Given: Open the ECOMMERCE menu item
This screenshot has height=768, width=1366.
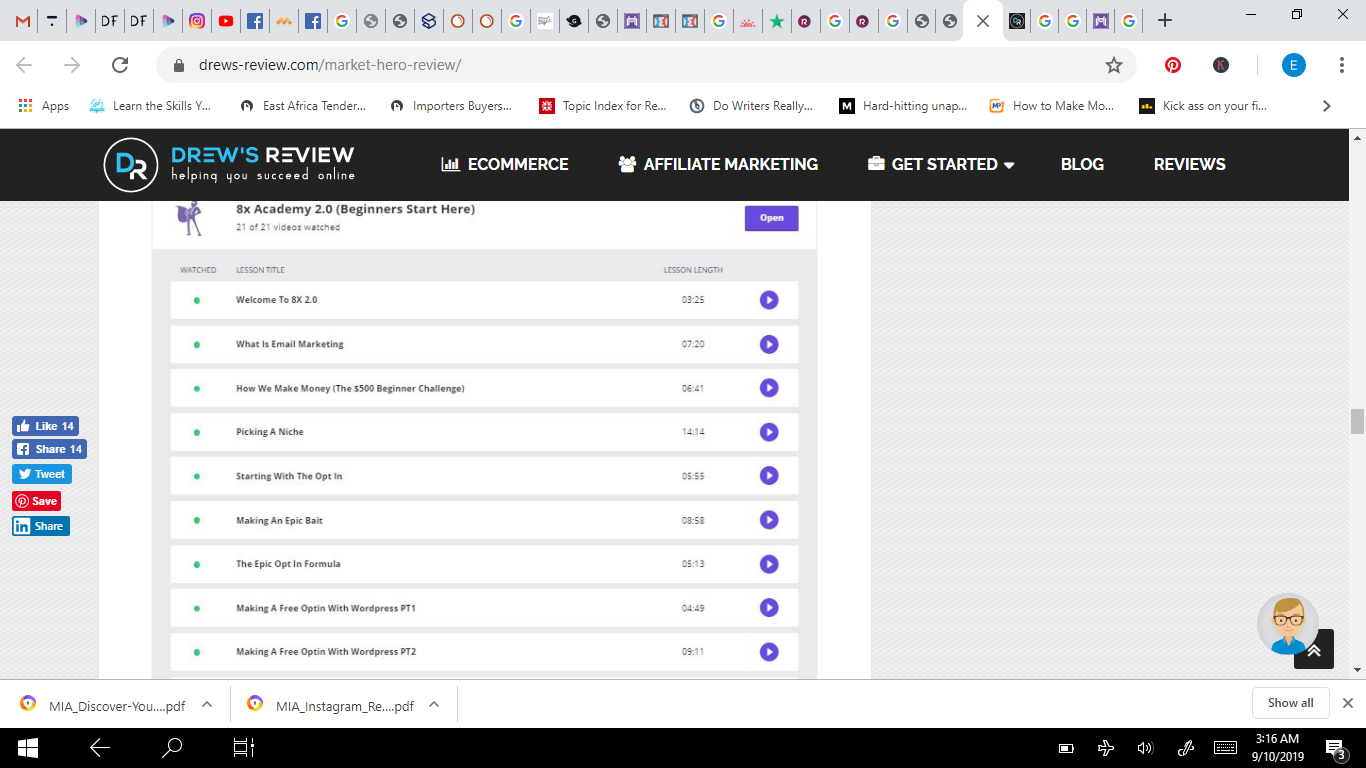Looking at the screenshot, I should point(505,164).
